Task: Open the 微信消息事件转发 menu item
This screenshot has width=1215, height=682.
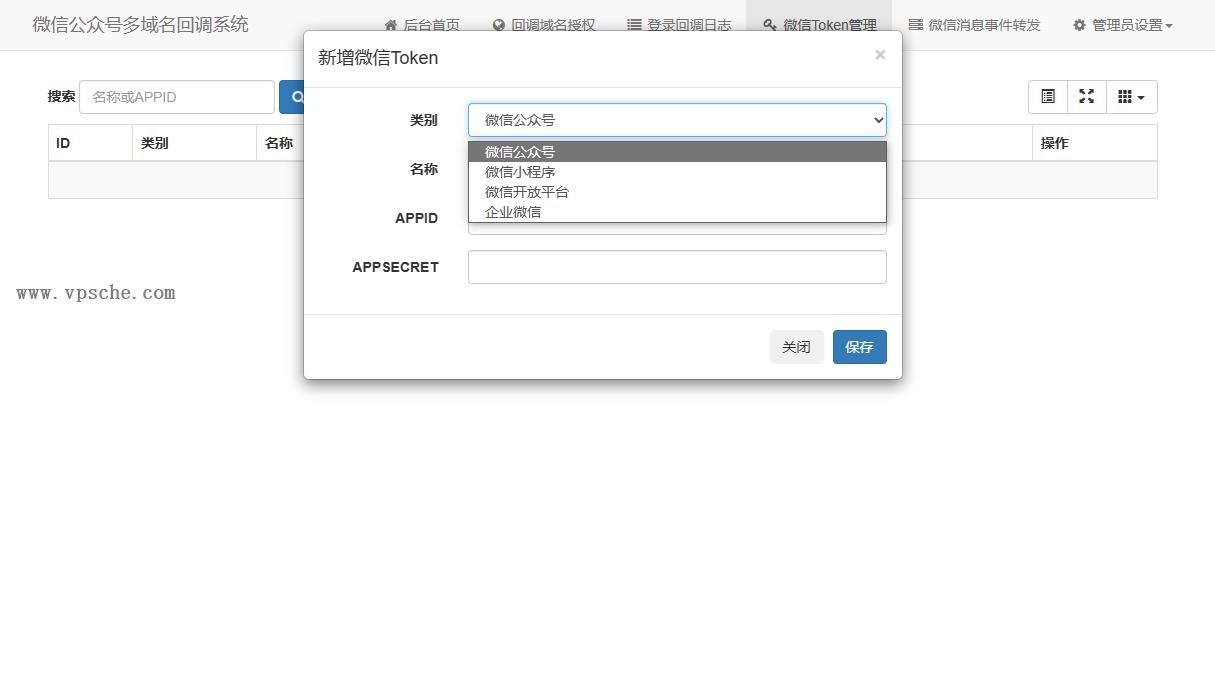Action: [x=975, y=25]
